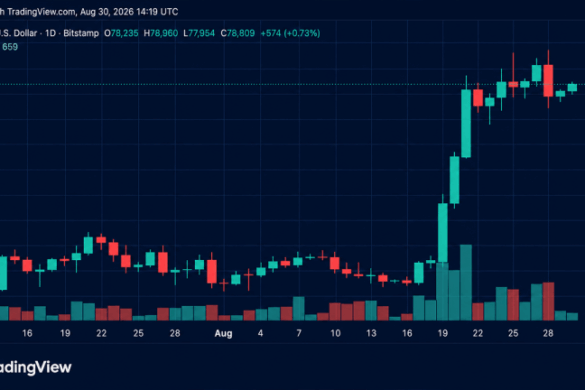585x390 pixels.
Task: Open the TradingView.com header link
Action: 41,12
